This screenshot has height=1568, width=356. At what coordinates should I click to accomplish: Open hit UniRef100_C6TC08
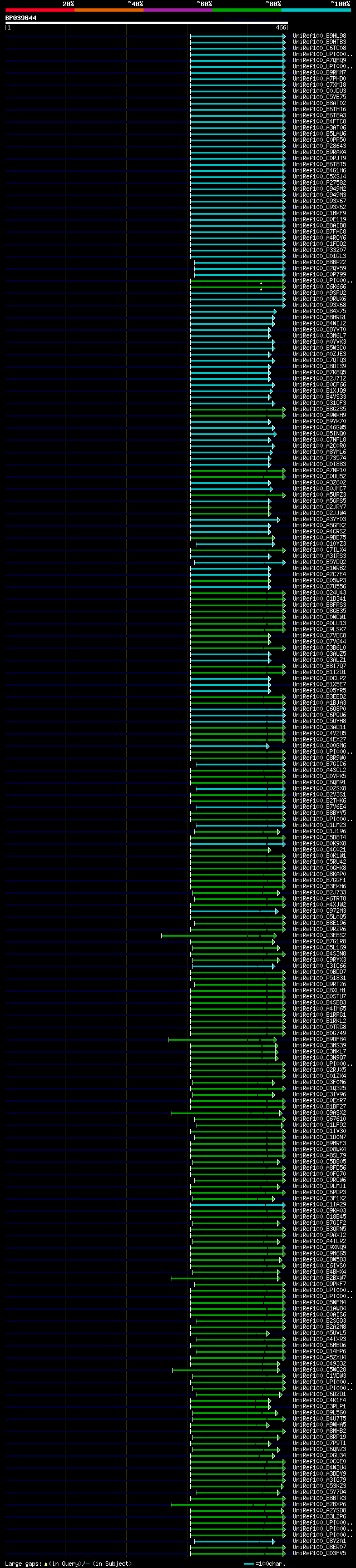(319, 48)
